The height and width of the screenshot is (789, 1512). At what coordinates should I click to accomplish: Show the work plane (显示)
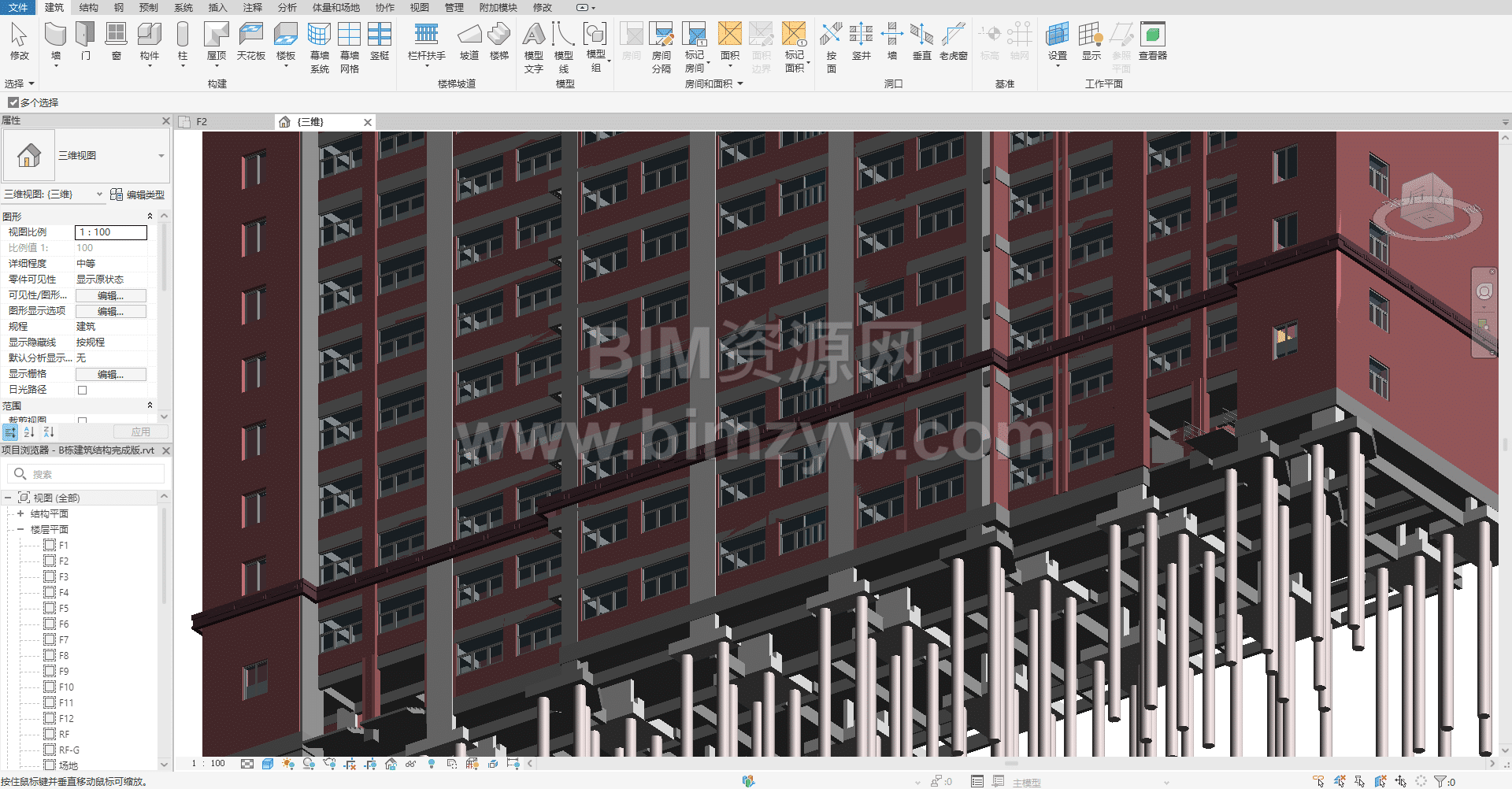click(x=1091, y=42)
